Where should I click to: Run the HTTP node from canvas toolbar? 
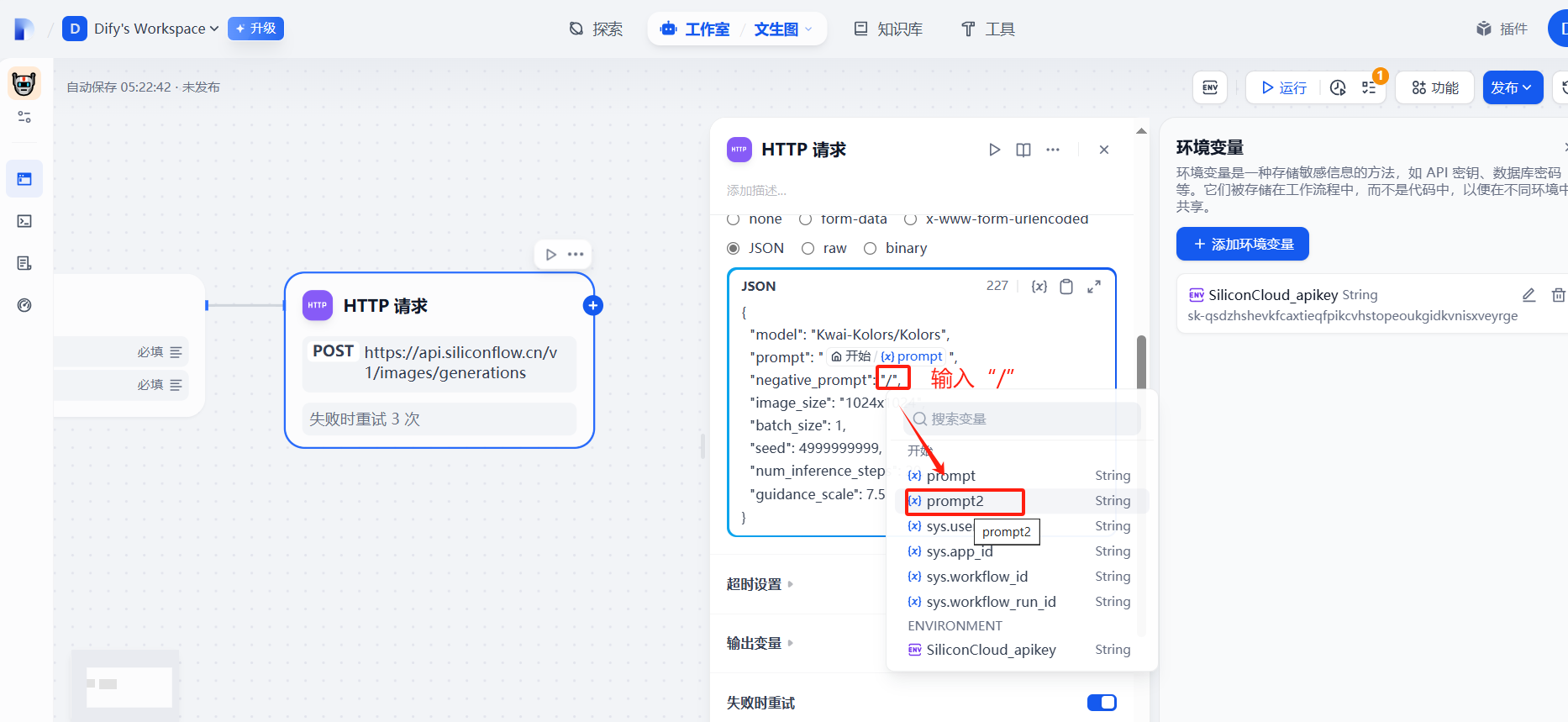pyautogui.click(x=550, y=255)
